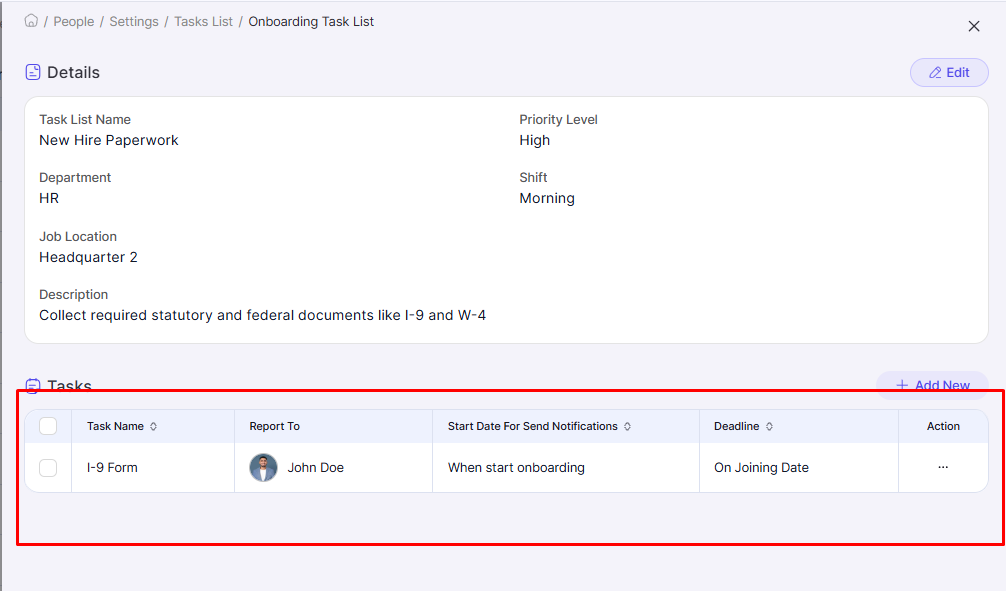Sort by Deadline using its sort control
Screen dimensions: 1006x591
coord(770,425)
